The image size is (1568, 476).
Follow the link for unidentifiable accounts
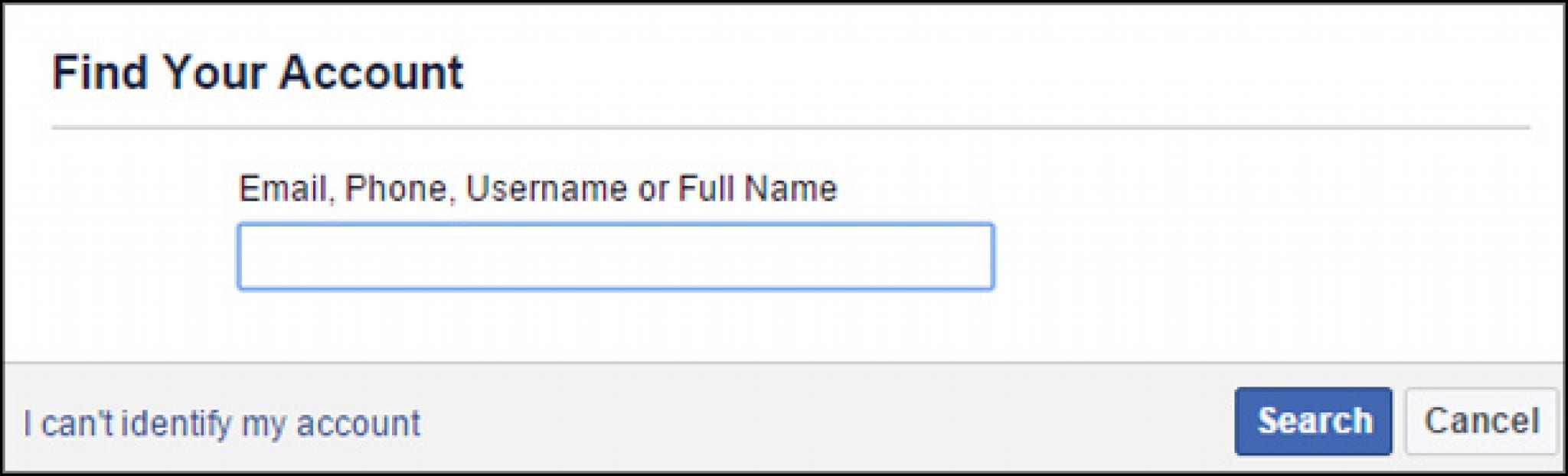point(222,424)
